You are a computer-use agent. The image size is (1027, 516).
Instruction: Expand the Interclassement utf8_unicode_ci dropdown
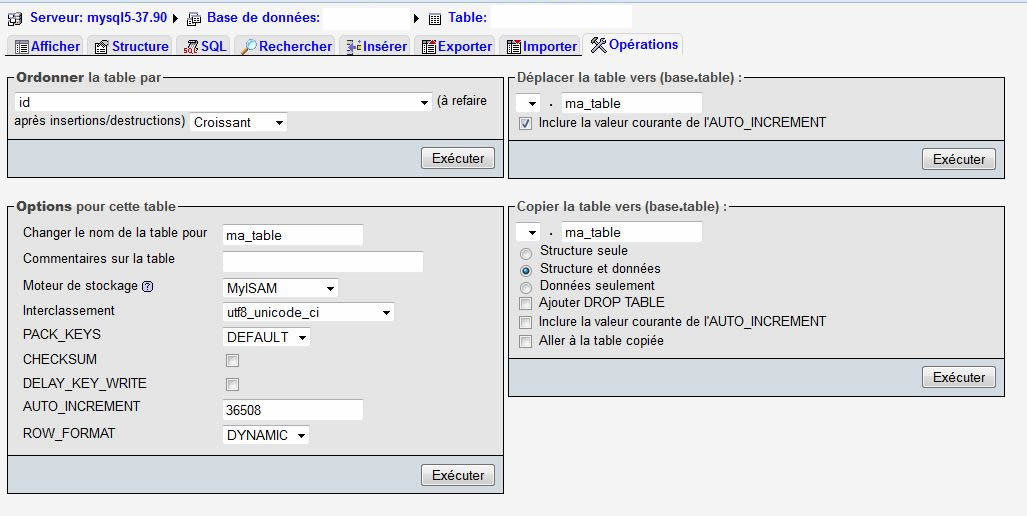click(308, 312)
